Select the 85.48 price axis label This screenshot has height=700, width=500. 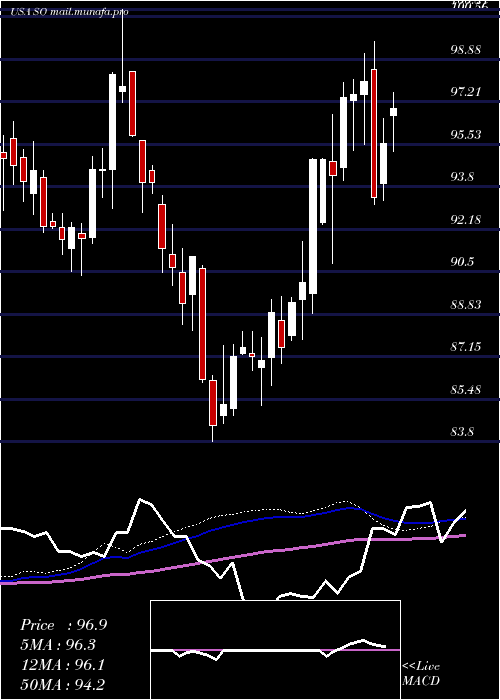465,389
